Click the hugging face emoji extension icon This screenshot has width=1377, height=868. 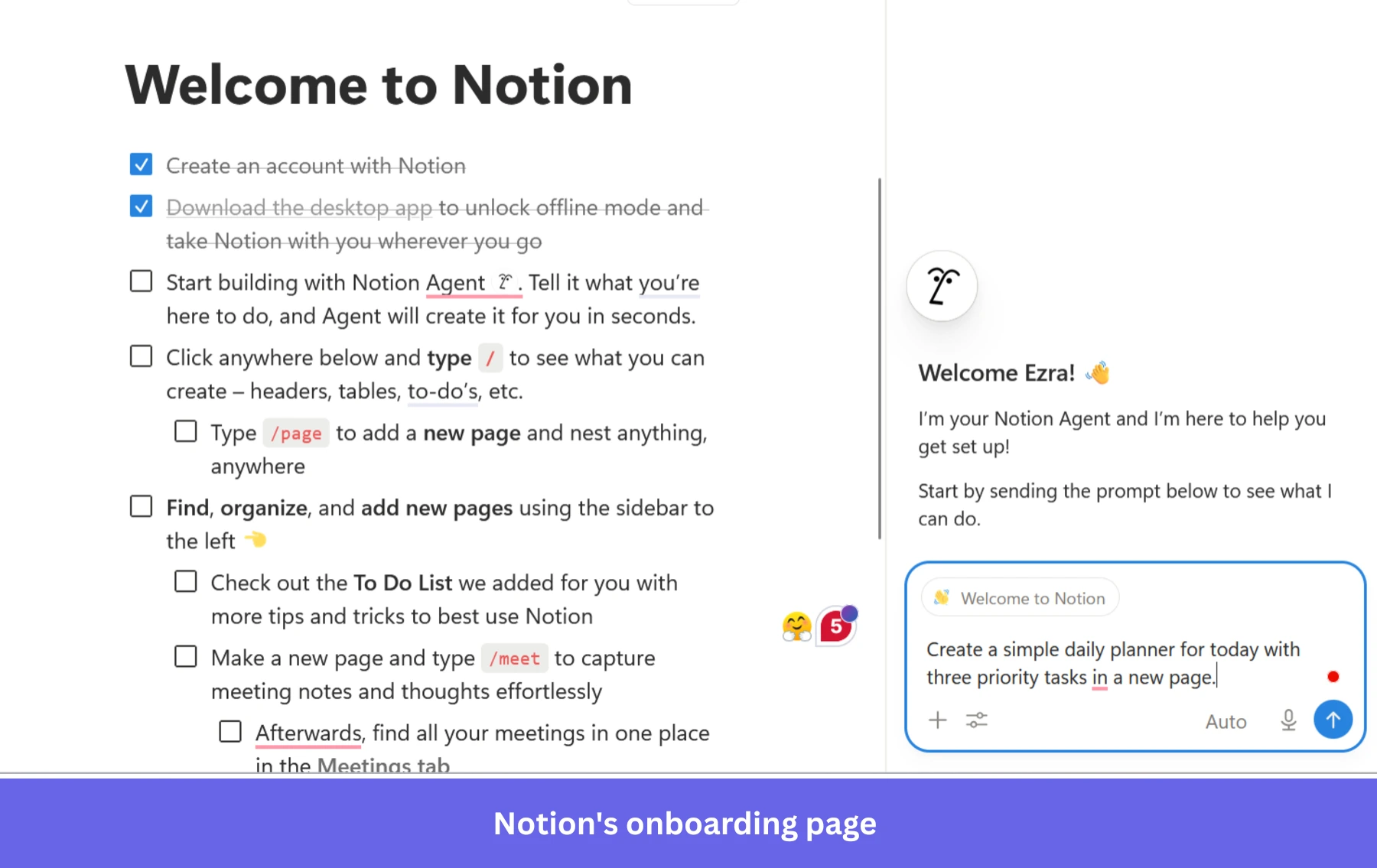click(796, 626)
